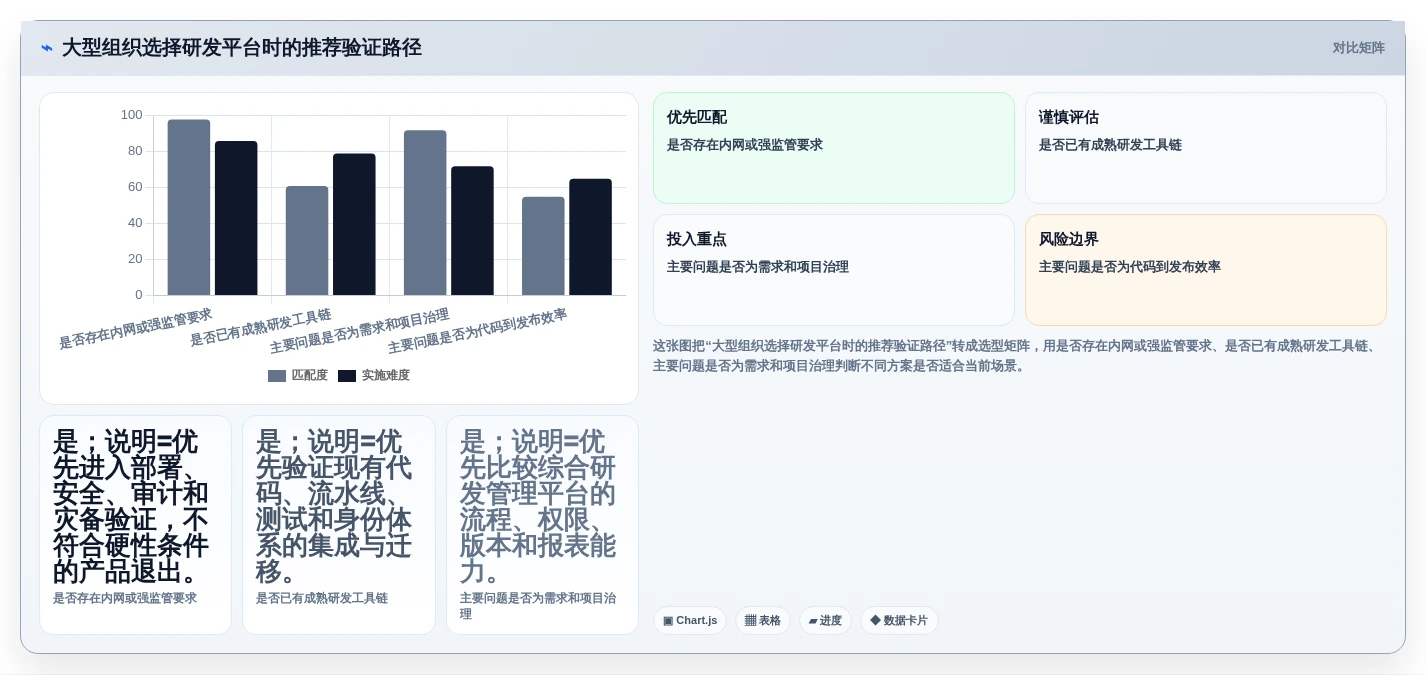Click the card starting 是；说明=优先验证现有代码
1426x675 pixels.
click(x=339, y=525)
